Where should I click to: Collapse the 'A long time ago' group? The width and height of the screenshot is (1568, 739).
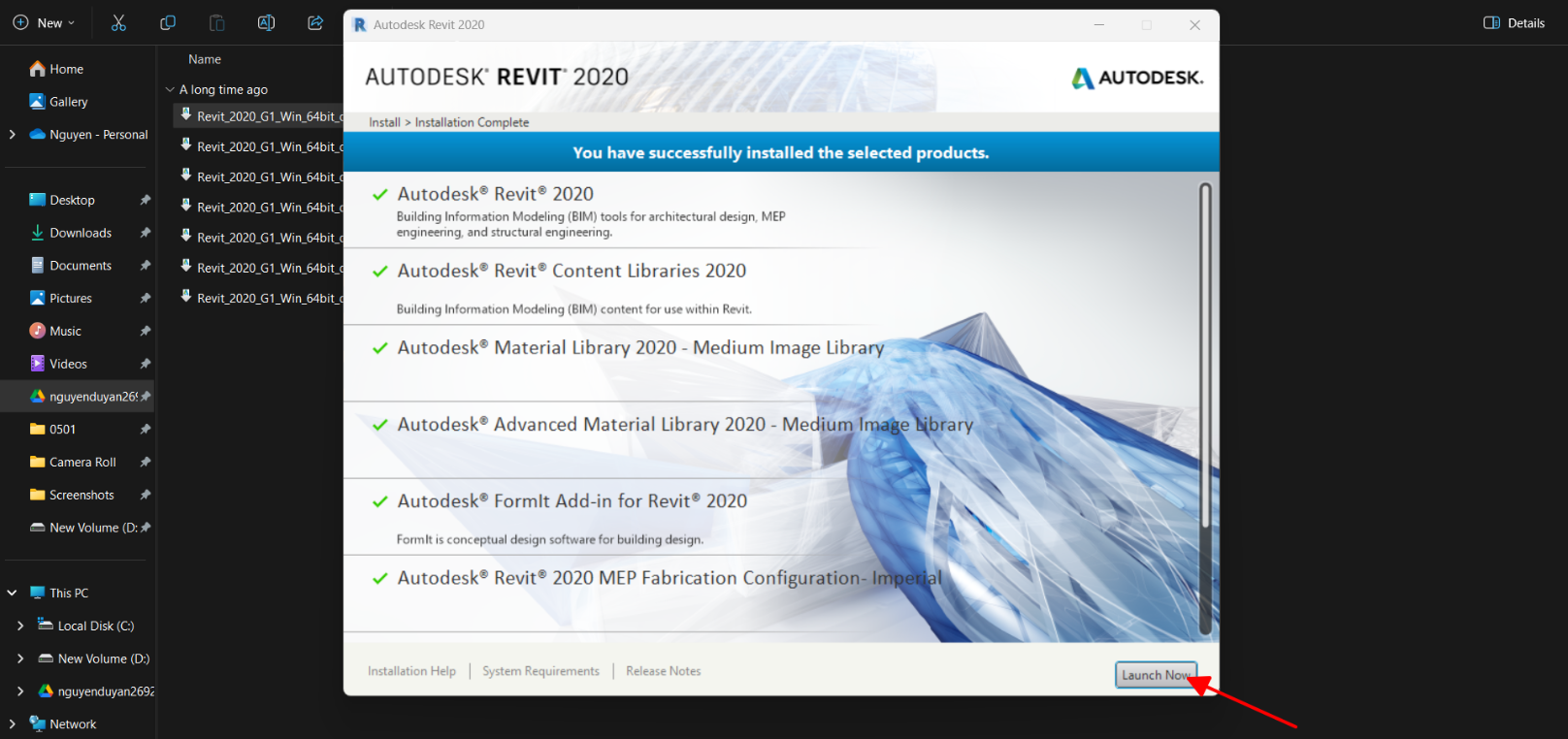pyautogui.click(x=170, y=89)
